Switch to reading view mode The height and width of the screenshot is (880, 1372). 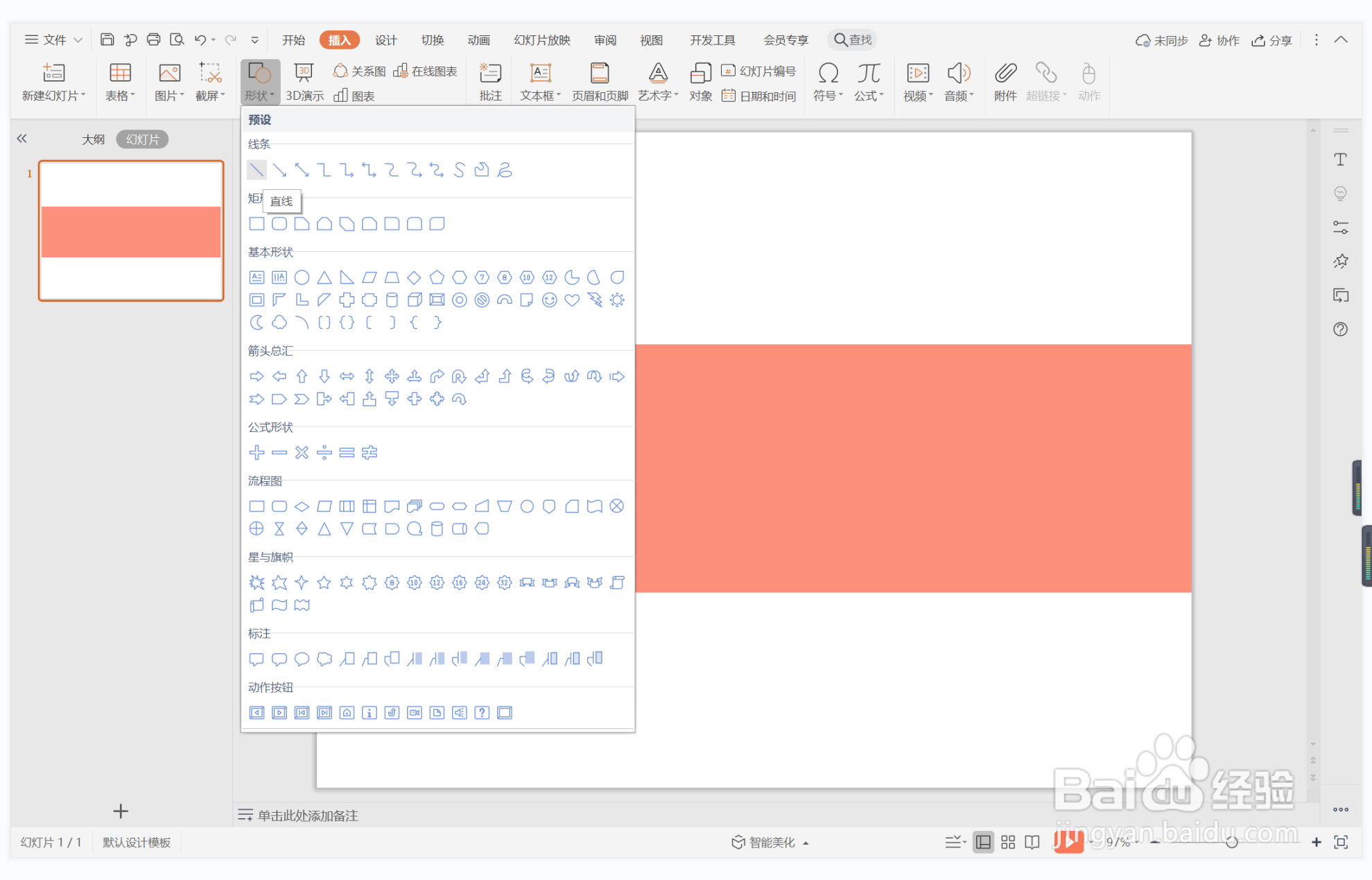pyautogui.click(x=1032, y=842)
